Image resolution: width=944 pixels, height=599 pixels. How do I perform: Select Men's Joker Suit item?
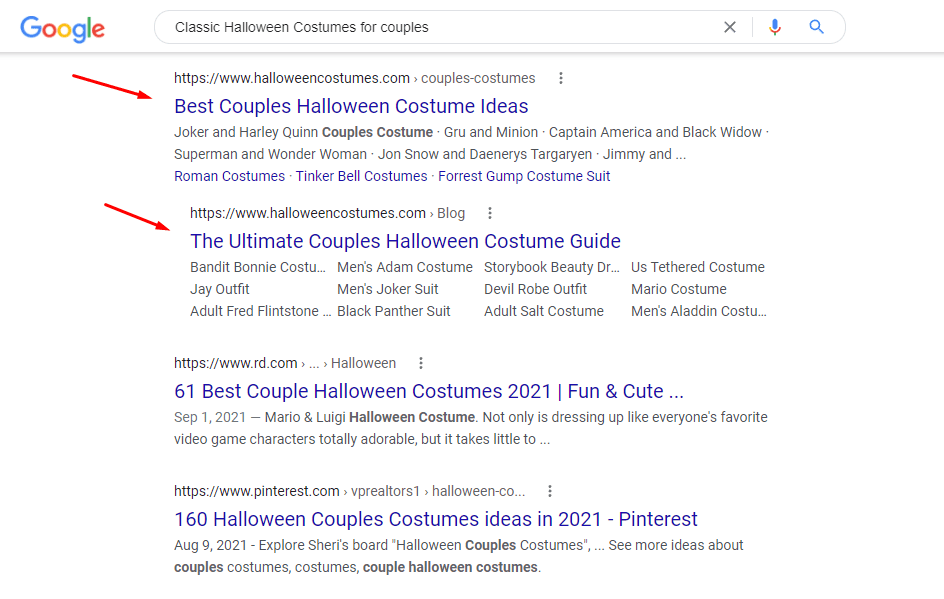click(388, 290)
